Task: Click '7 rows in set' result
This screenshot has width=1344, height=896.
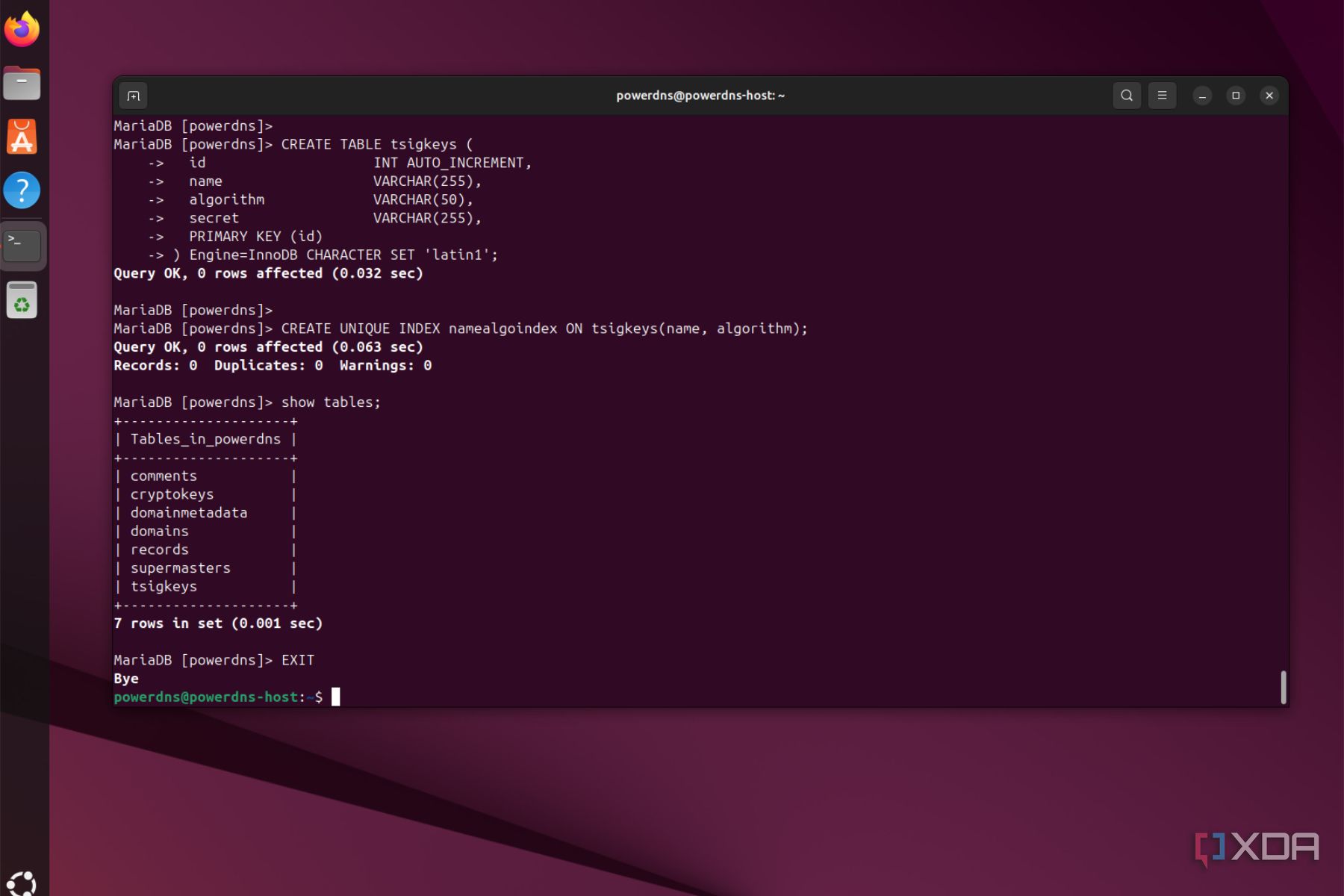Action: [218, 623]
